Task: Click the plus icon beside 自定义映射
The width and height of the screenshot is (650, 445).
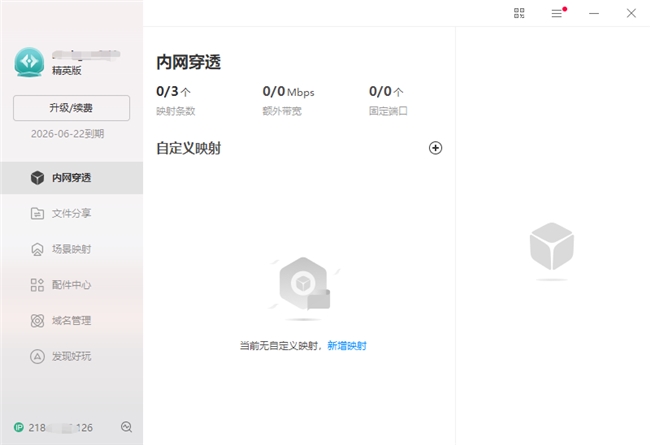Action: click(435, 148)
